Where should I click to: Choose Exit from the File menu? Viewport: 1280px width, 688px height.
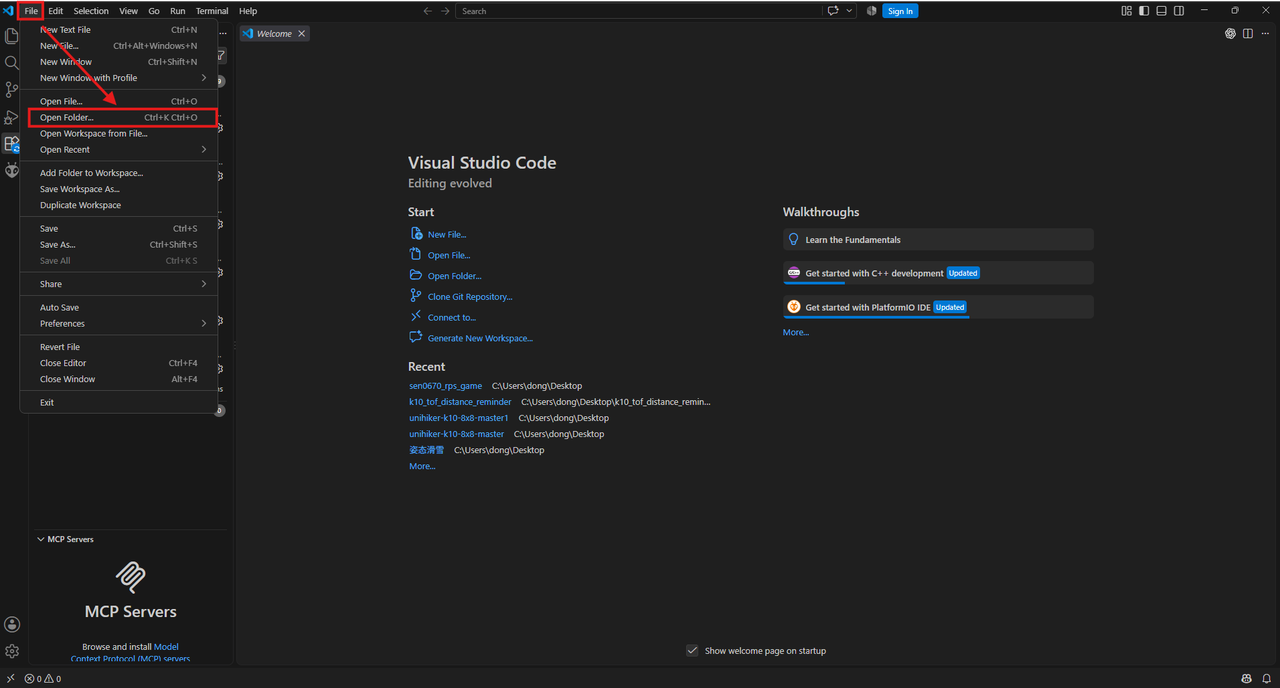pos(119,403)
